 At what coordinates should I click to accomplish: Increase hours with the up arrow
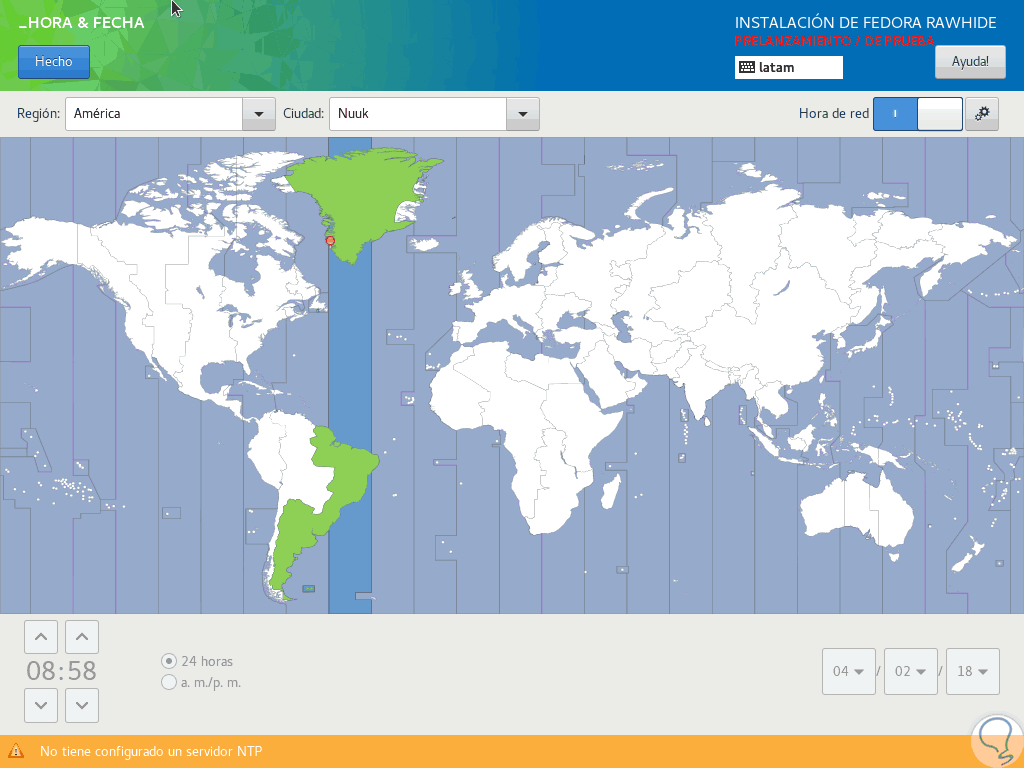40,637
